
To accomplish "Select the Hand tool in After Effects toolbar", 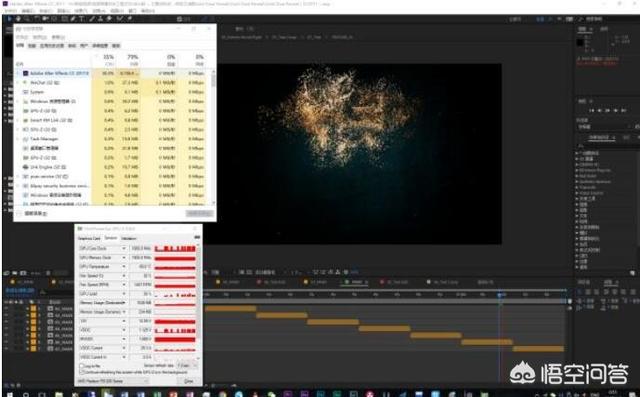I will (18, 19).
